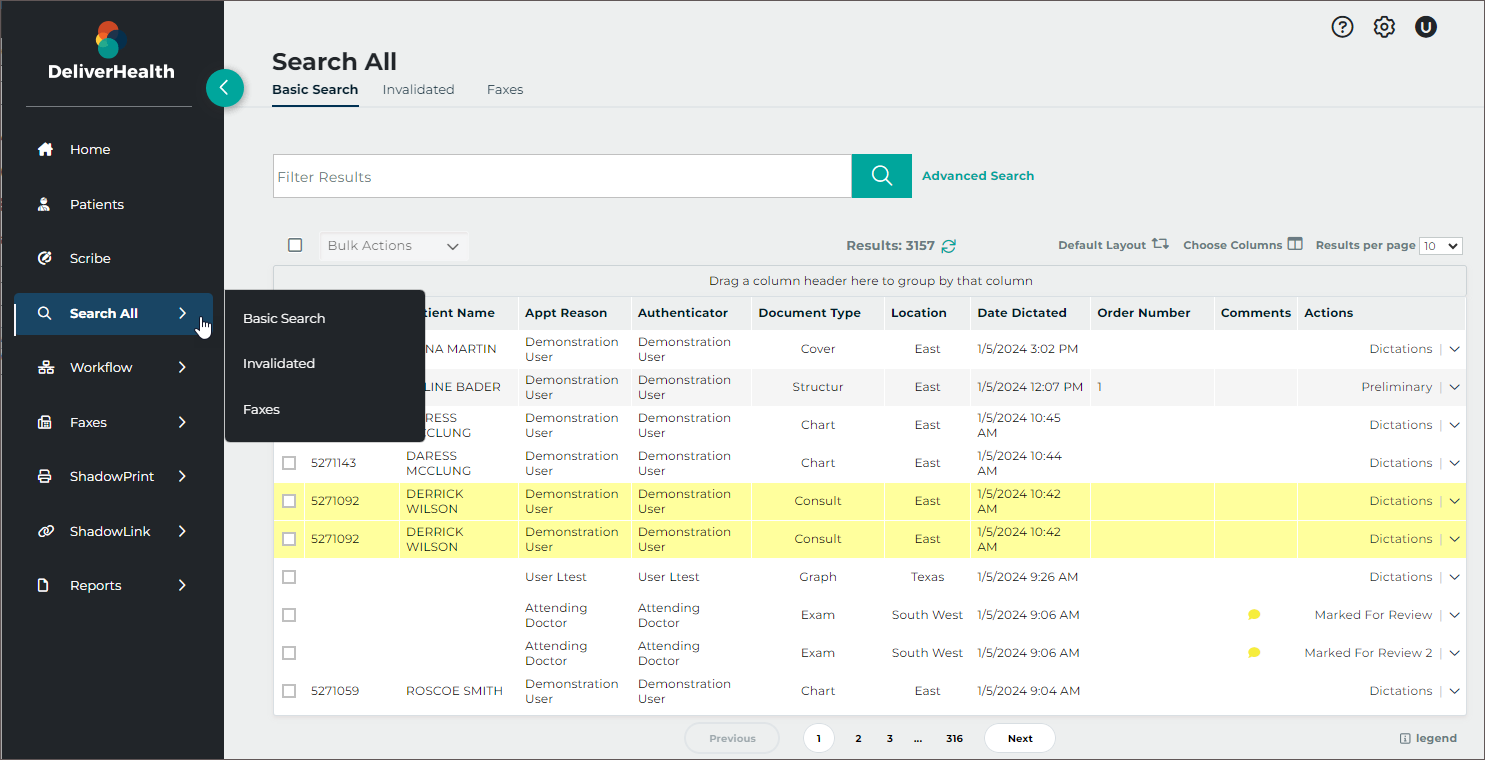Reset to Default Layout icon
This screenshot has height=760, width=1485.
pos(1160,244)
